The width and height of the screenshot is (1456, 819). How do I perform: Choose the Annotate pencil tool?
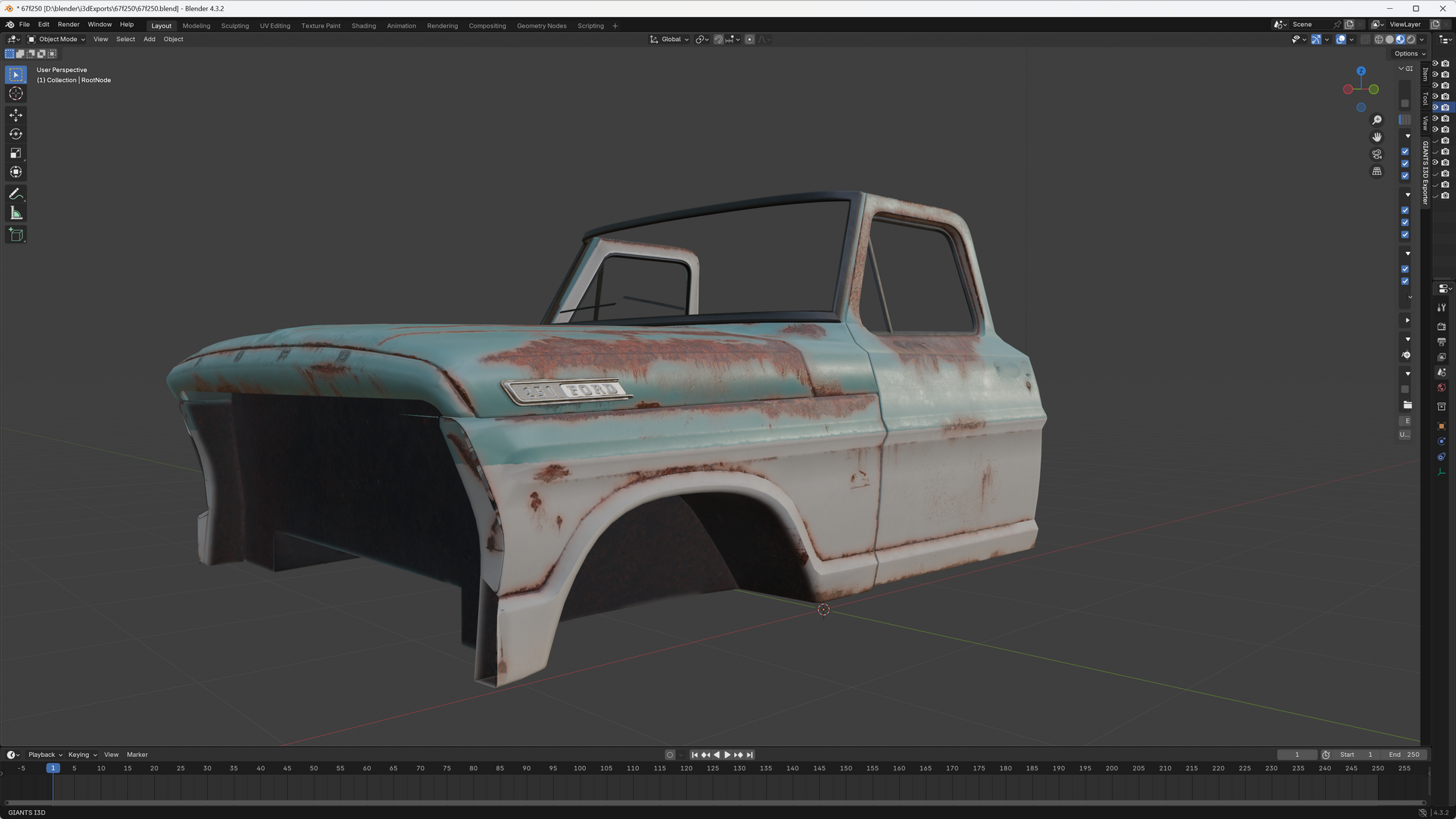tap(16, 194)
